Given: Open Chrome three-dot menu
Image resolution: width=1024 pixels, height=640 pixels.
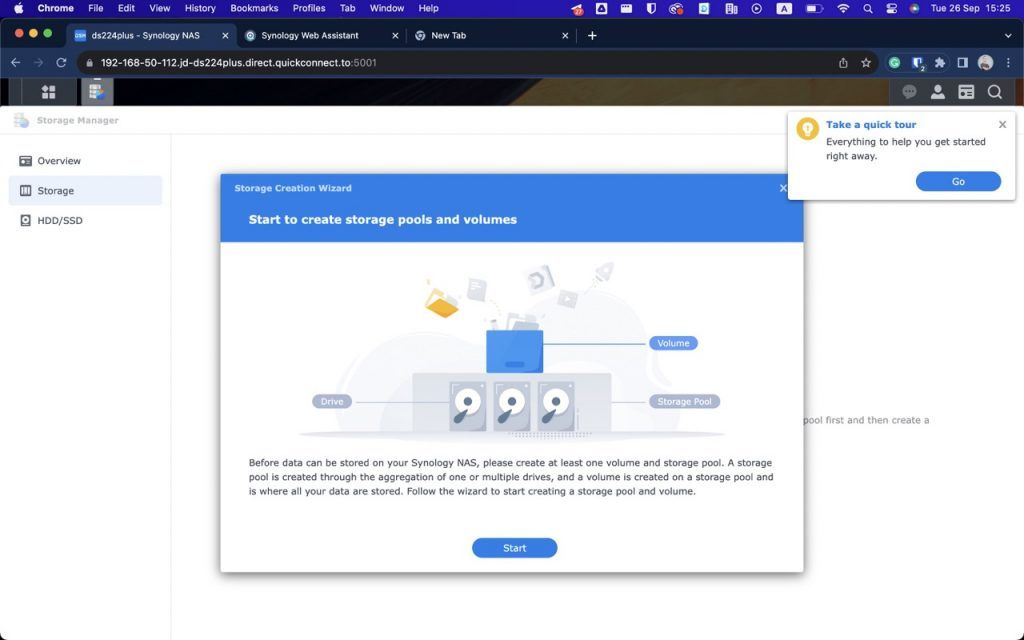Looking at the screenshot, I should [x=1008, y=63].
